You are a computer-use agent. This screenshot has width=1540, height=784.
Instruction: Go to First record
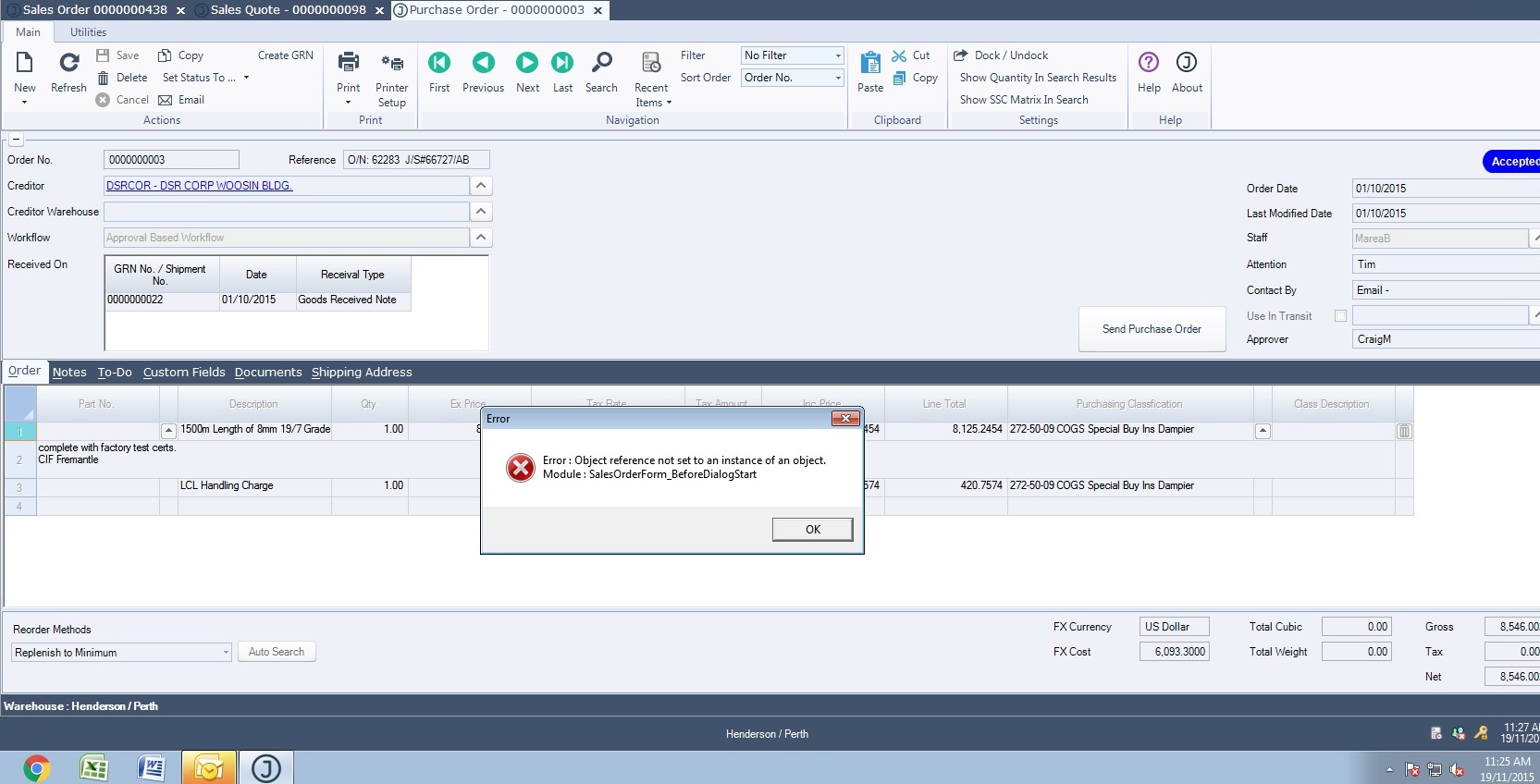coord(439,63)
